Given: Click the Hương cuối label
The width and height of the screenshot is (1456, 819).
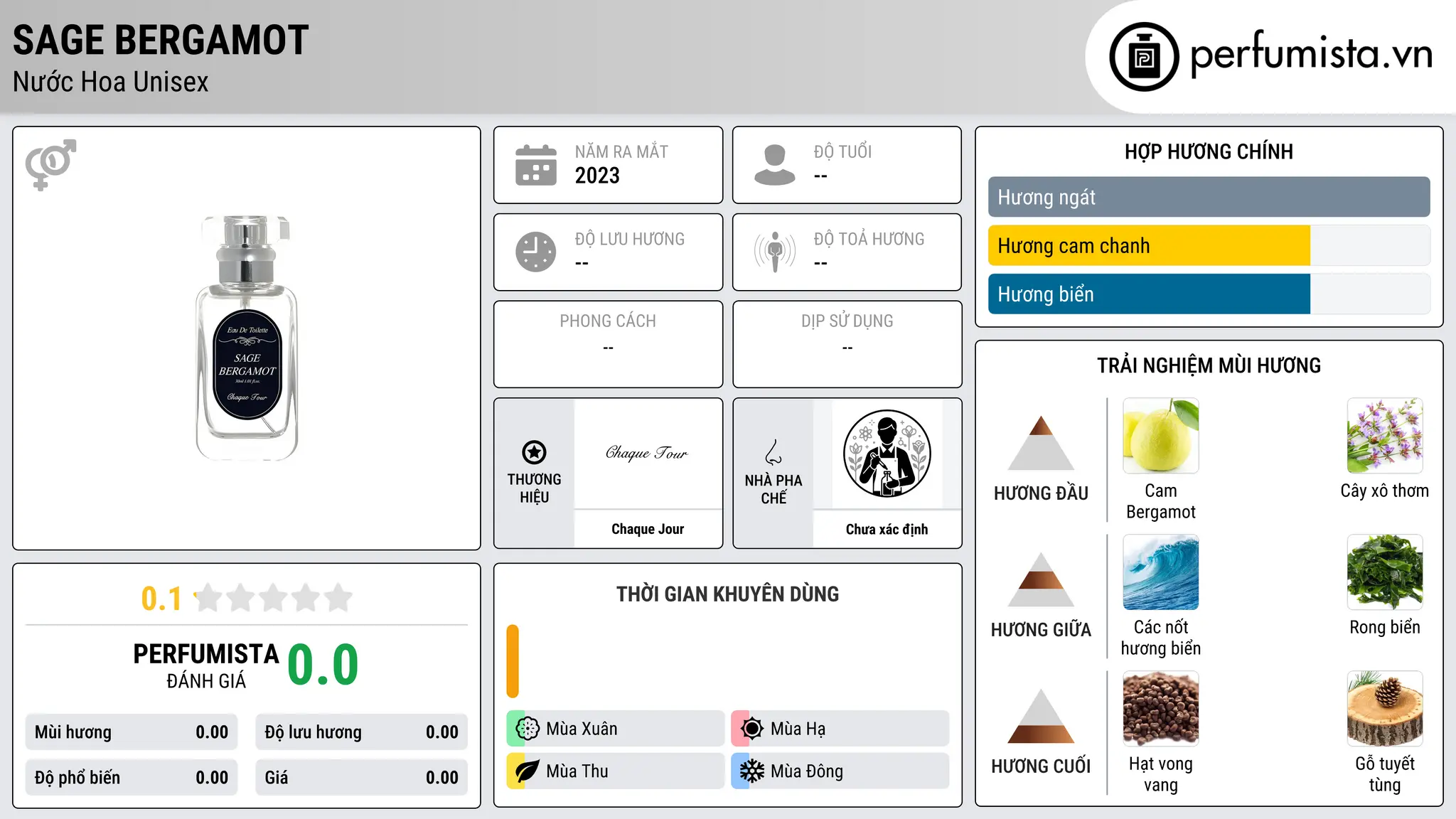Looking at the screenshot, I should click(1041, 766).
